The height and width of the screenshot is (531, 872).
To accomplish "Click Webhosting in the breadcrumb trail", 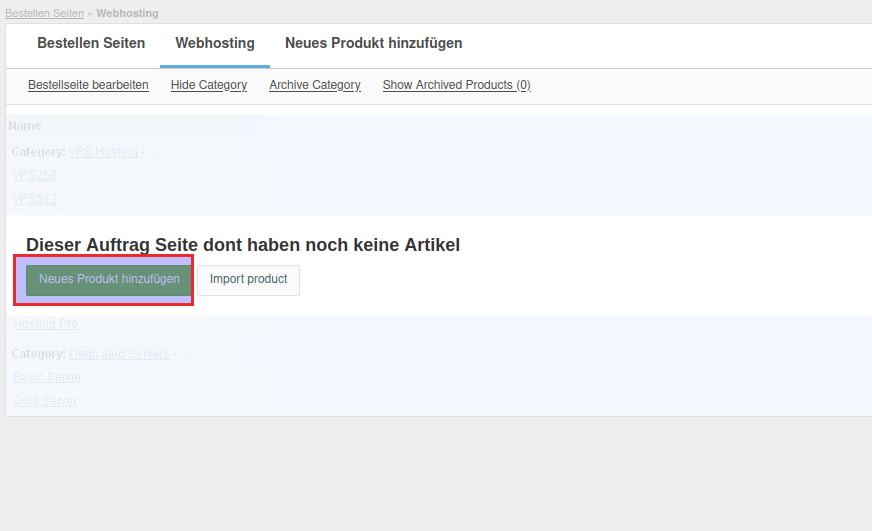I will click(x=127, y=13).
